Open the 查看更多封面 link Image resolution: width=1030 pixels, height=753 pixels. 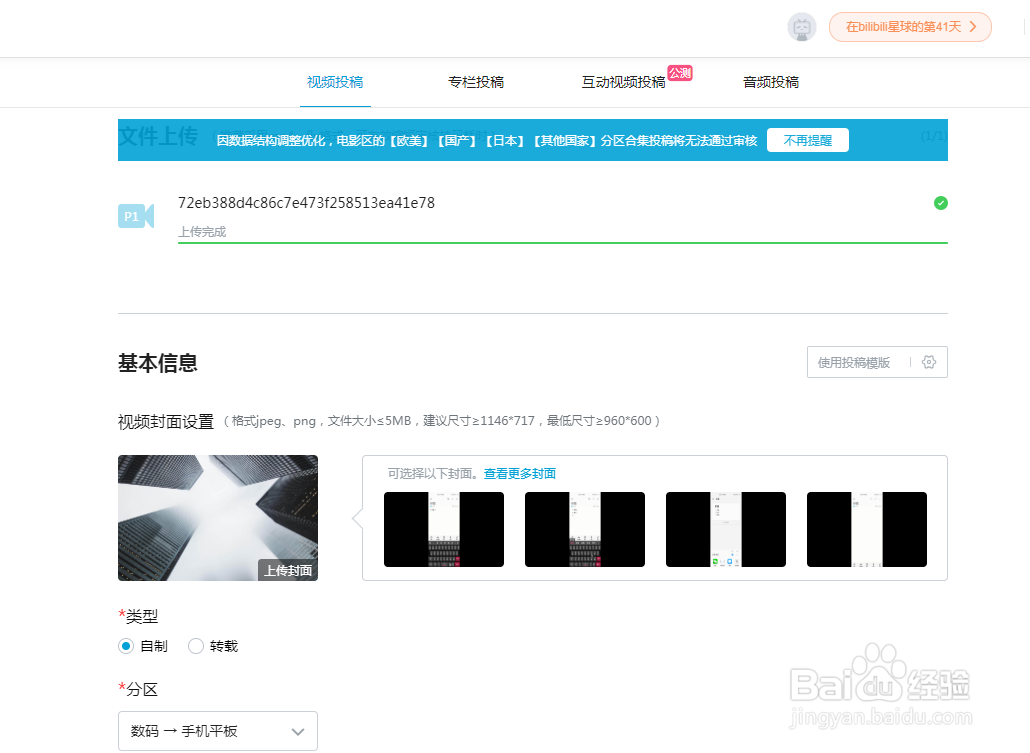pyautogui.click(x=520, y=474)
